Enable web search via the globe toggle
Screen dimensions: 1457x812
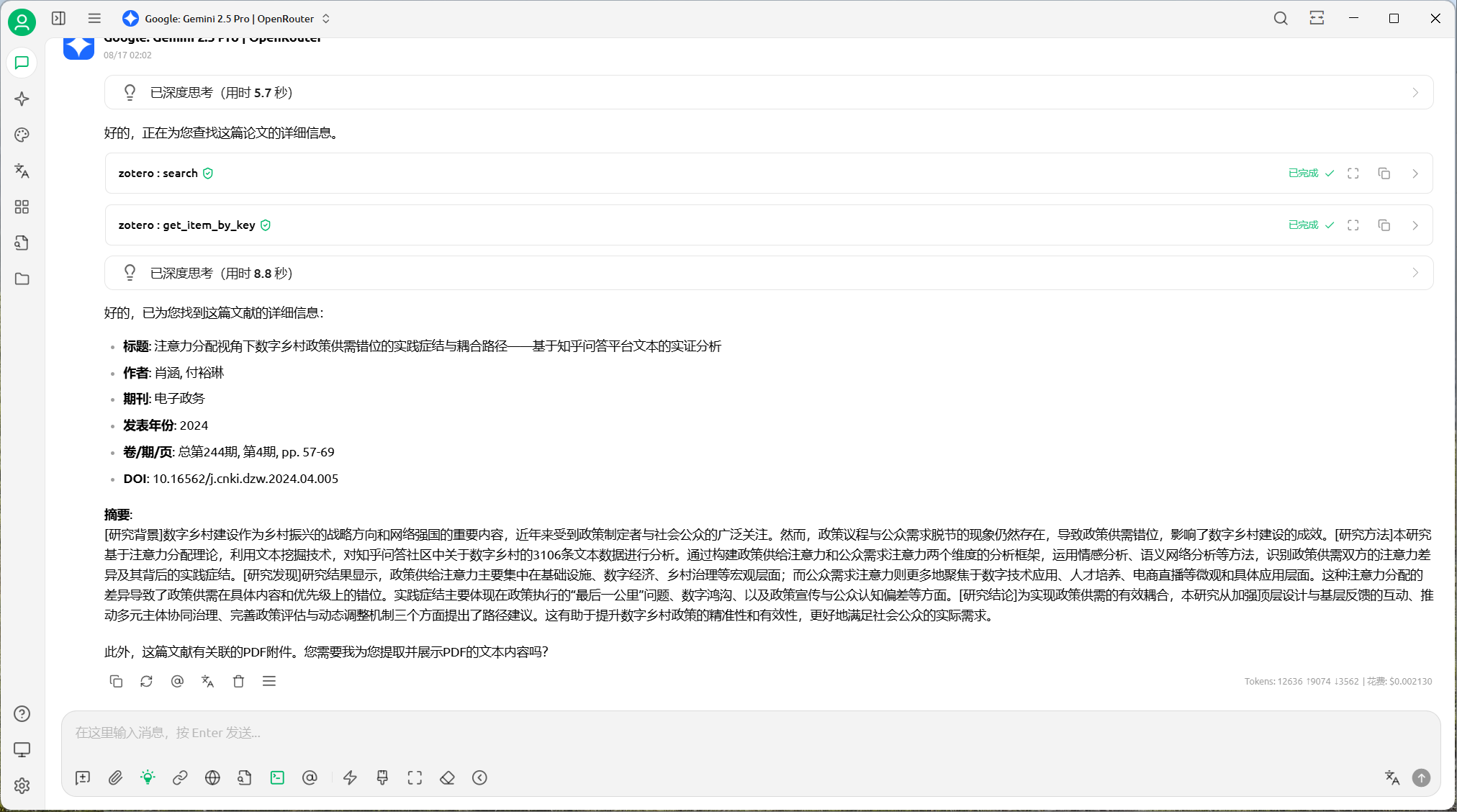[212, 777]
